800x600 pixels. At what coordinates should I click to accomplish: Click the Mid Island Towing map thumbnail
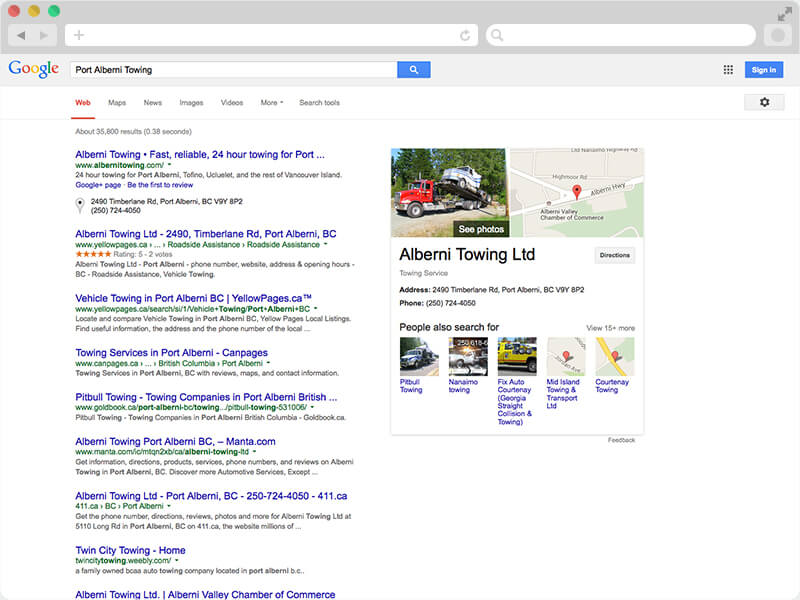click(x=566, y=356)
